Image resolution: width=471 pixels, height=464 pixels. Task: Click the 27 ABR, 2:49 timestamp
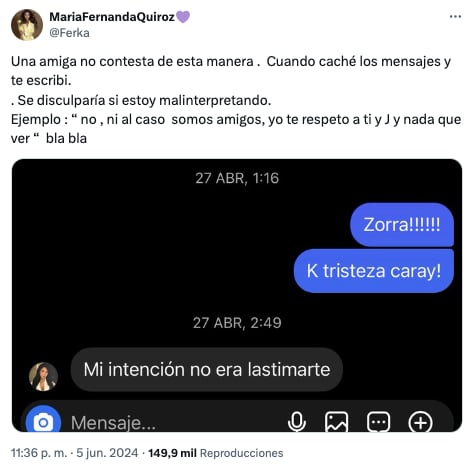[237, 323]
